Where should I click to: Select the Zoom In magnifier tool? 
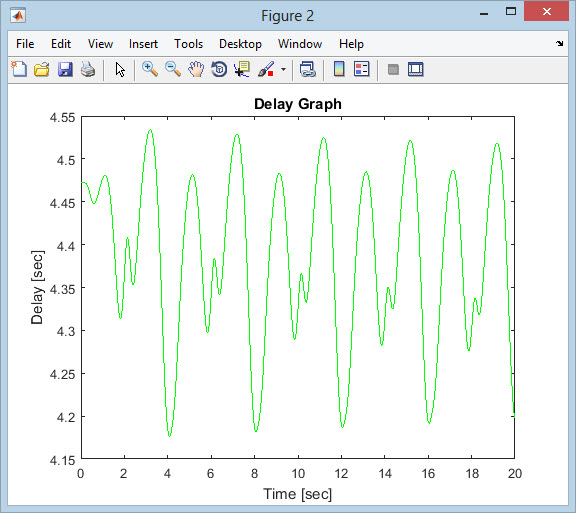point(150,69)
